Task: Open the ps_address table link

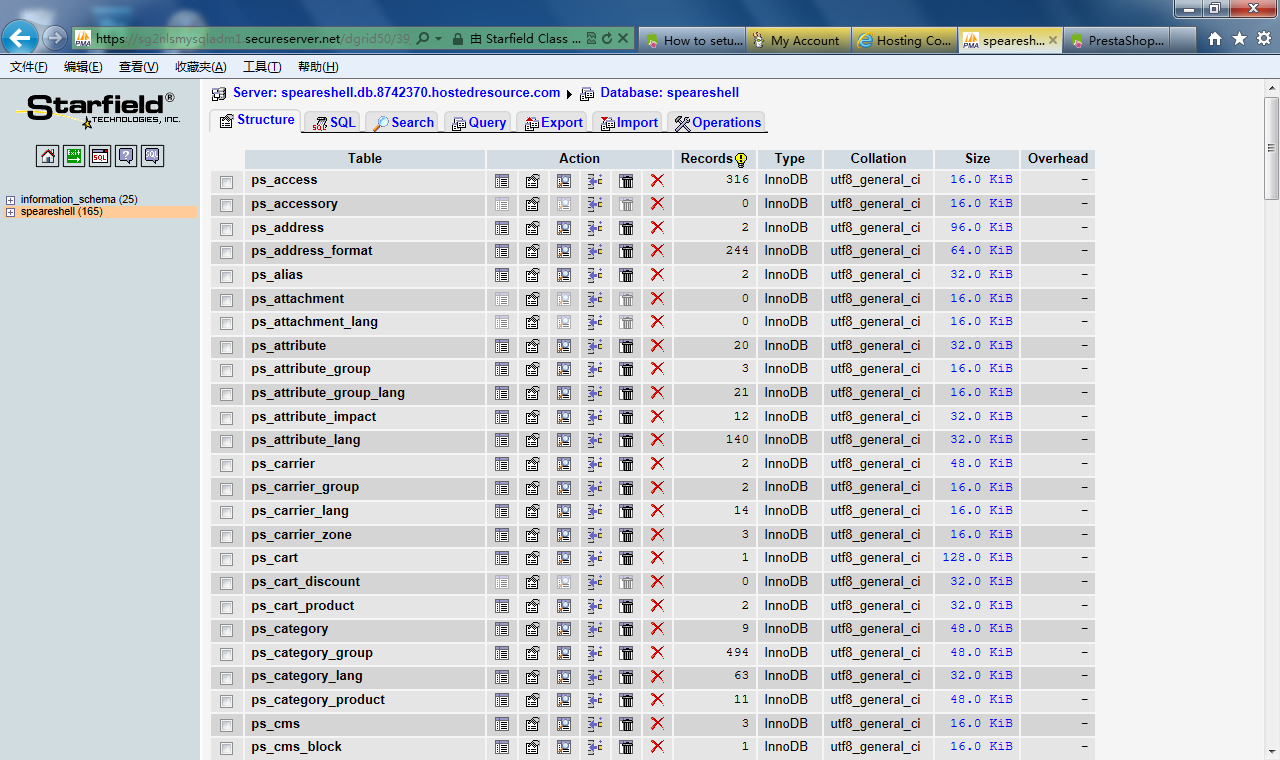Action: (x=287, y=227)
